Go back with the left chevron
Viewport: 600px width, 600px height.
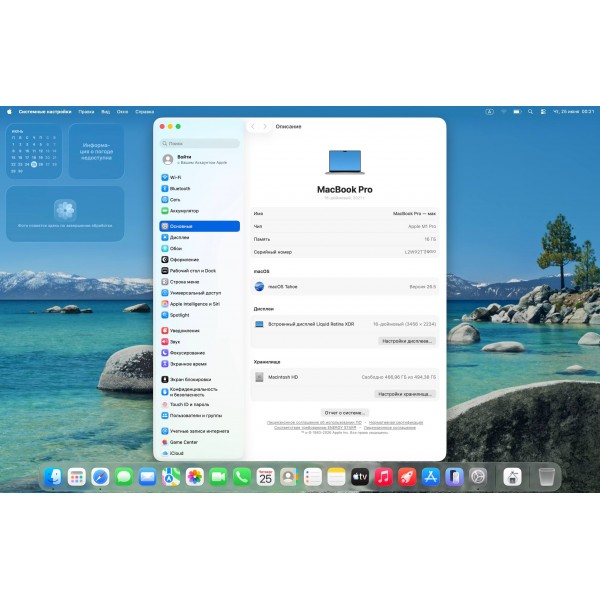pyautogui.click(x=253, y=126)
